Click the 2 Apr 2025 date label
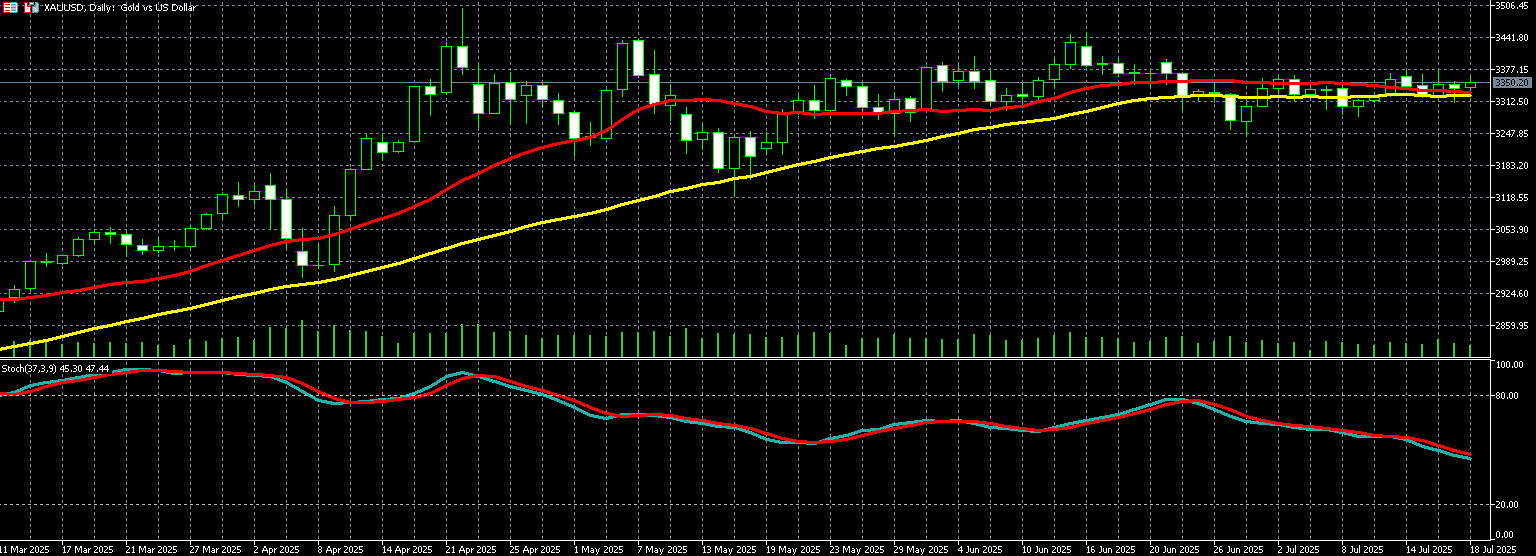The width and height of the screenshot is (1536, 556). point(276,550)
